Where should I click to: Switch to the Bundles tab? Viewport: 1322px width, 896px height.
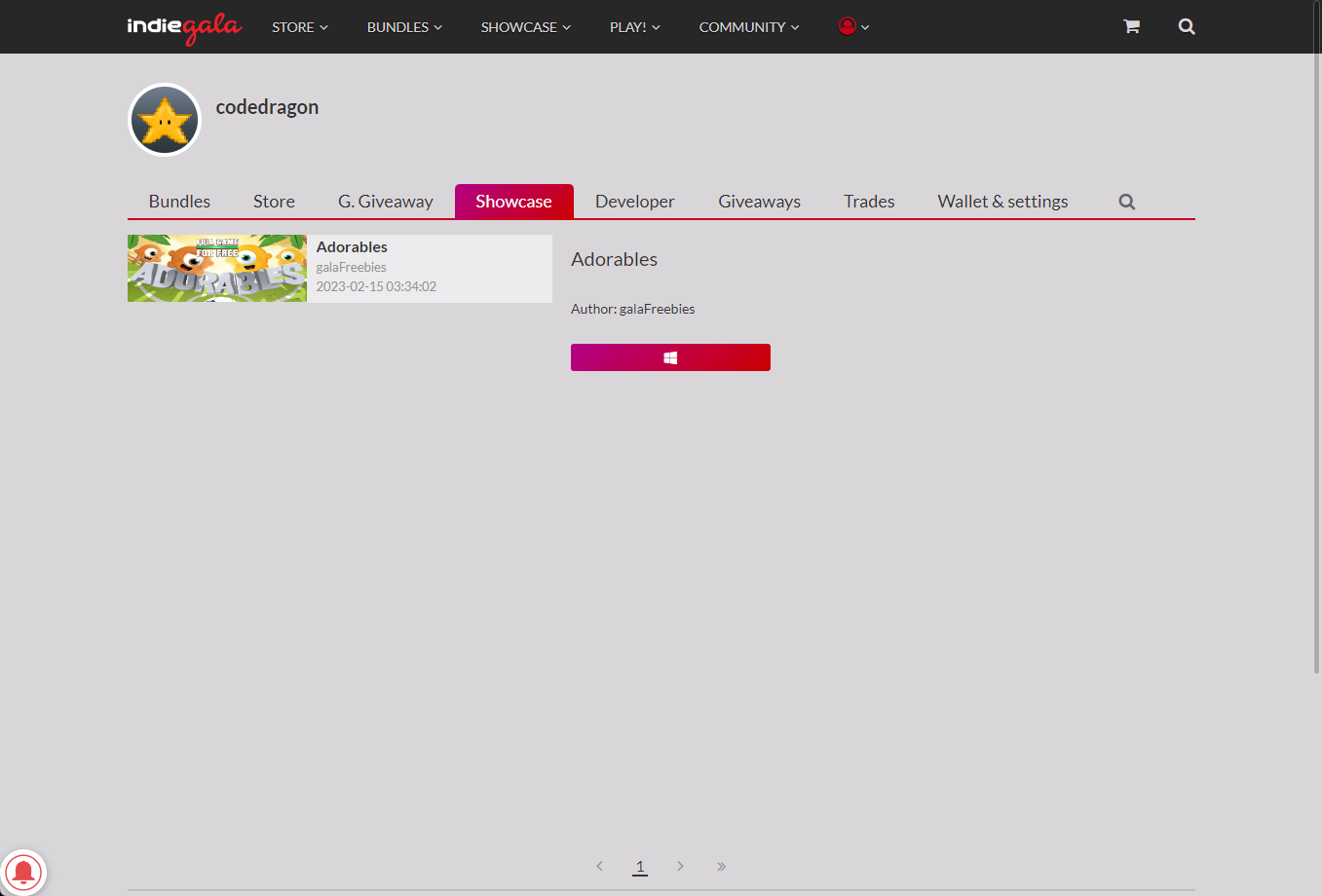179,202
